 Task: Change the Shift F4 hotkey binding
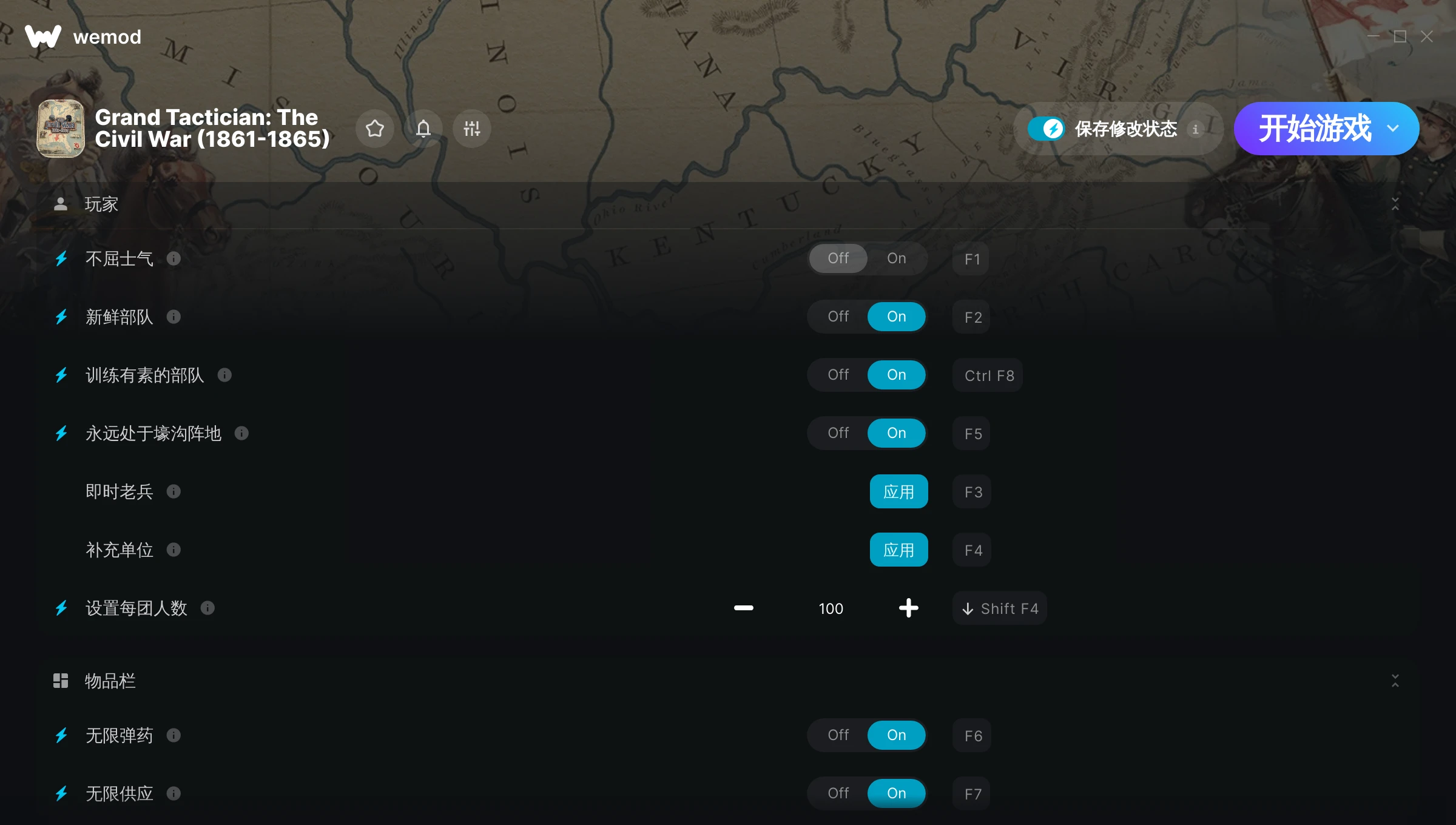pyautogui.click(x=1000, y=608)
